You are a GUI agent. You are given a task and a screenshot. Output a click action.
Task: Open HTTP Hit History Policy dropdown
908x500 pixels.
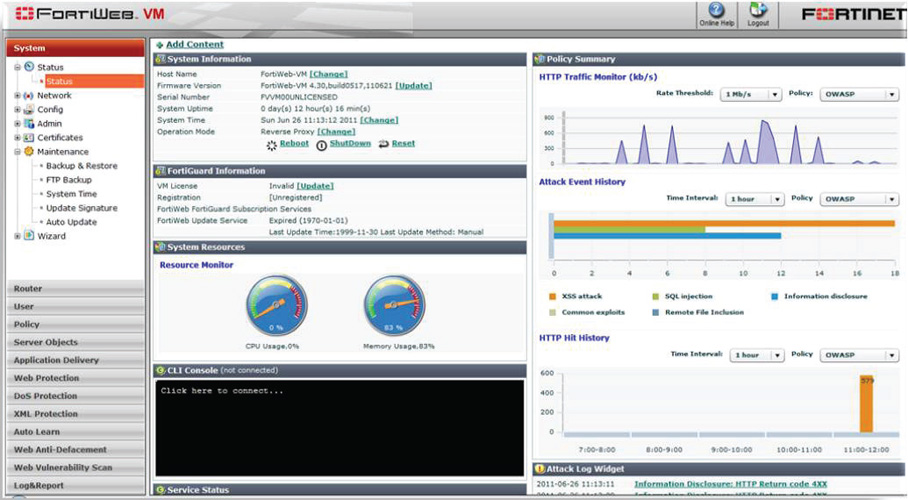pos(859,355)
